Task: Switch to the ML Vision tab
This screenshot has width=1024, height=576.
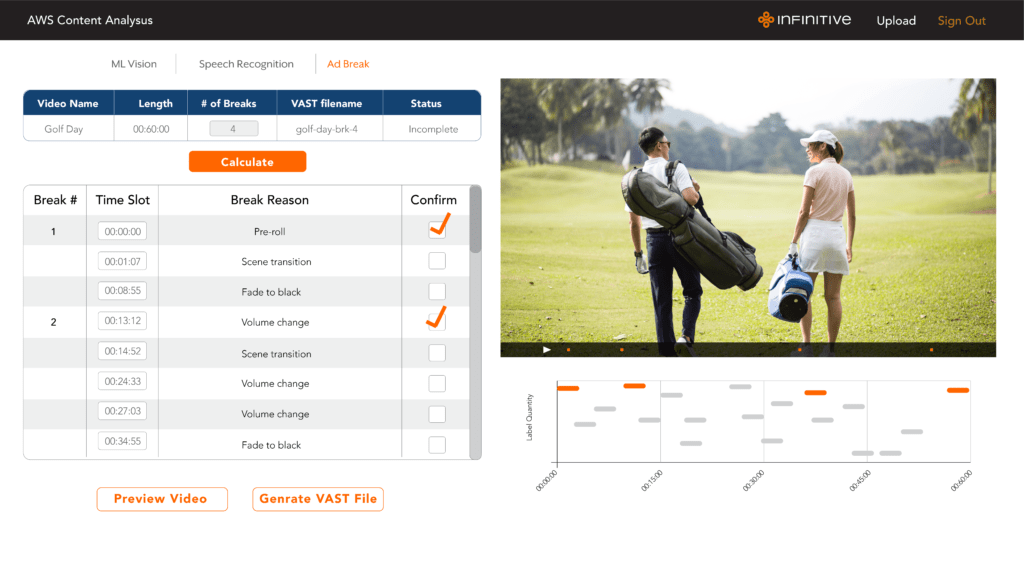Action: point(134,64)
